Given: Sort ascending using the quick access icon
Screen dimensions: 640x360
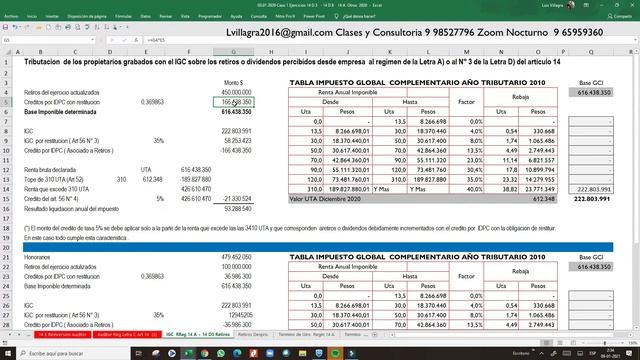Looking at the screenshot, I should [97, 27].
